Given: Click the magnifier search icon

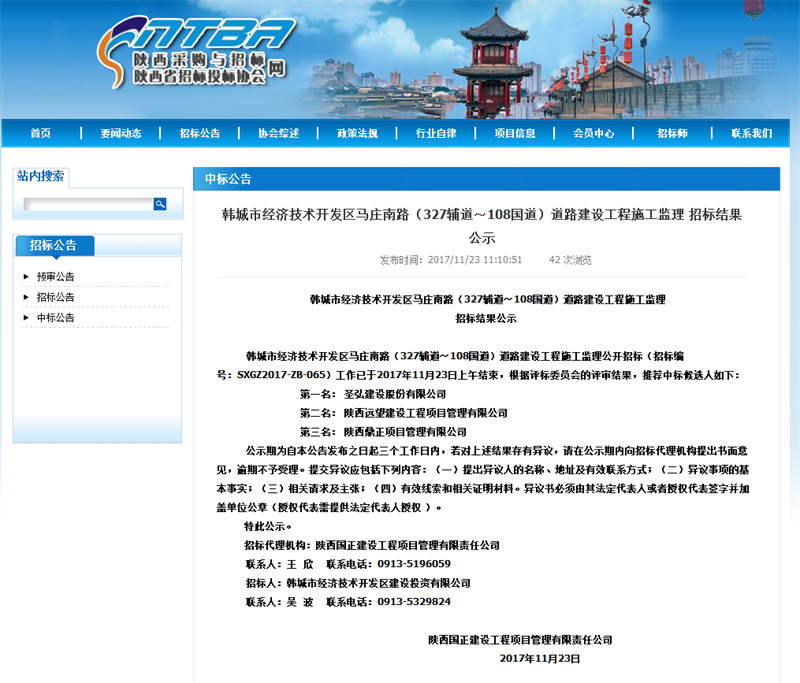Looking at the screenshot, I should 160,204.
